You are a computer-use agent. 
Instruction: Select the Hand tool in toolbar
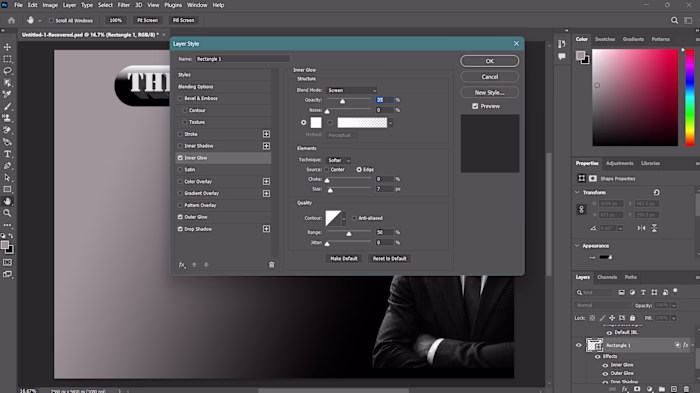[x=8, y=201]
